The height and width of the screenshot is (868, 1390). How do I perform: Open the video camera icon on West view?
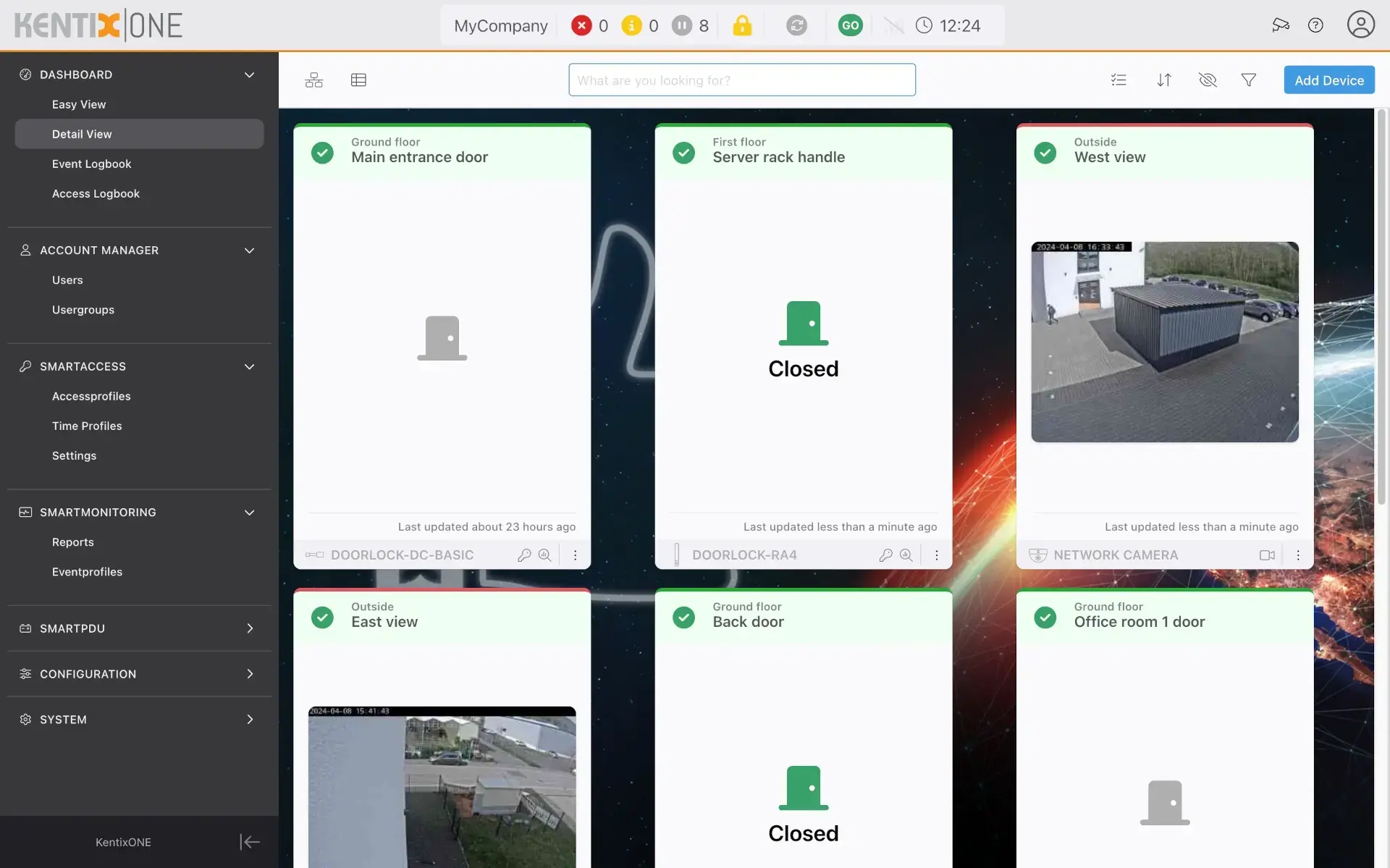coord(1267,555)
